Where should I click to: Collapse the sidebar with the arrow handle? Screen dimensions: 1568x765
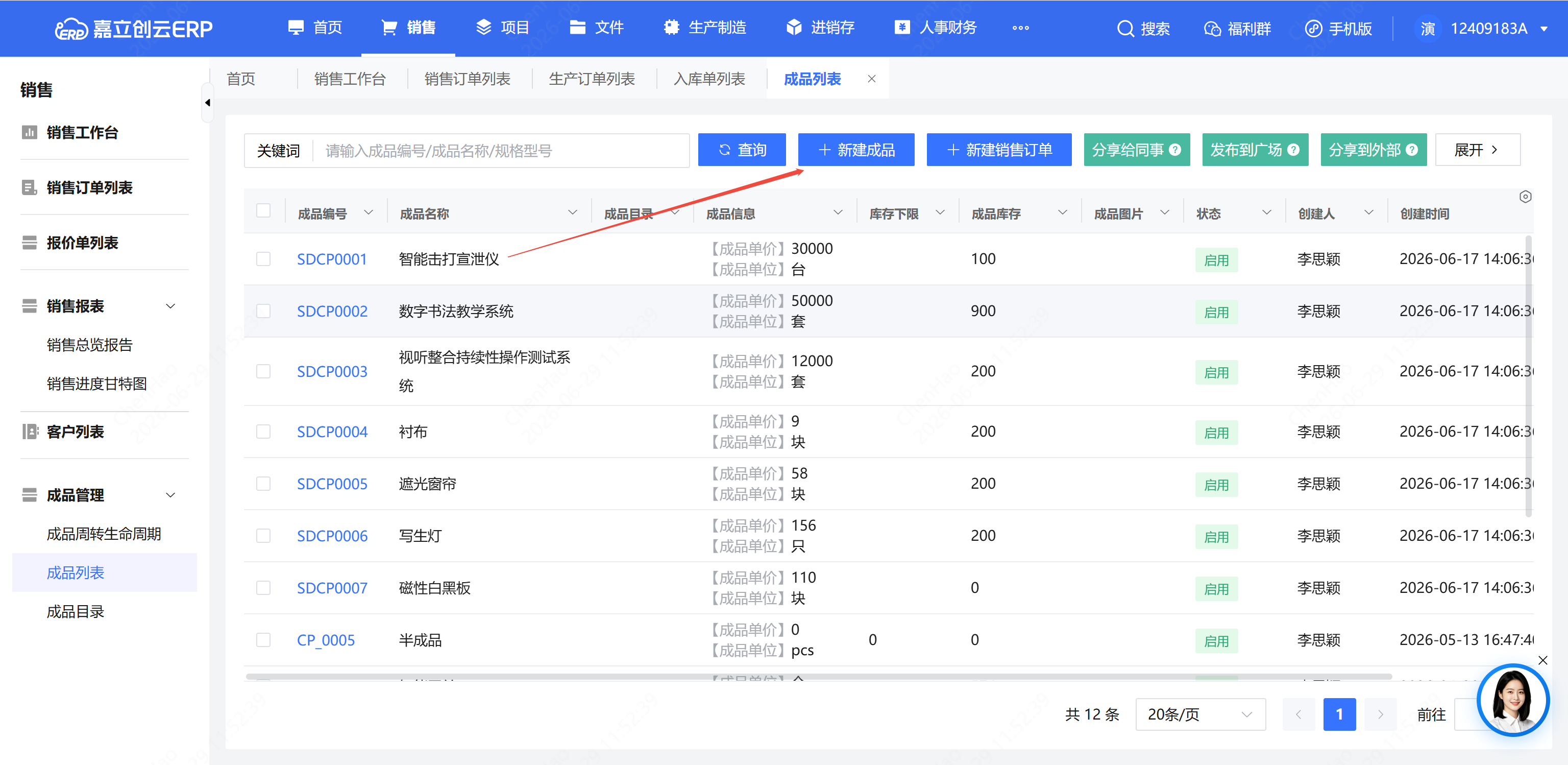(208, 103)
